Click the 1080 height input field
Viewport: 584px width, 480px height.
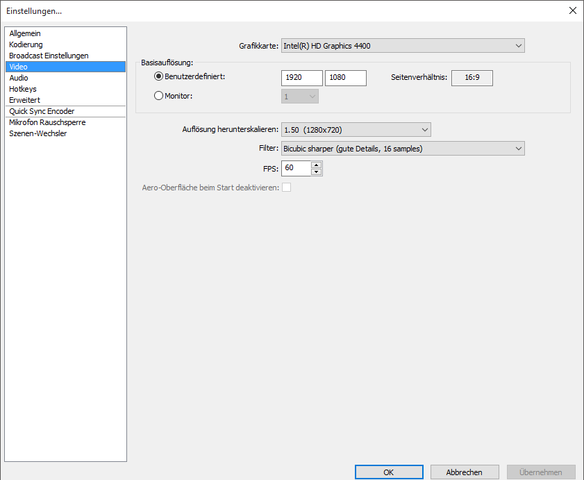(346, 77)
